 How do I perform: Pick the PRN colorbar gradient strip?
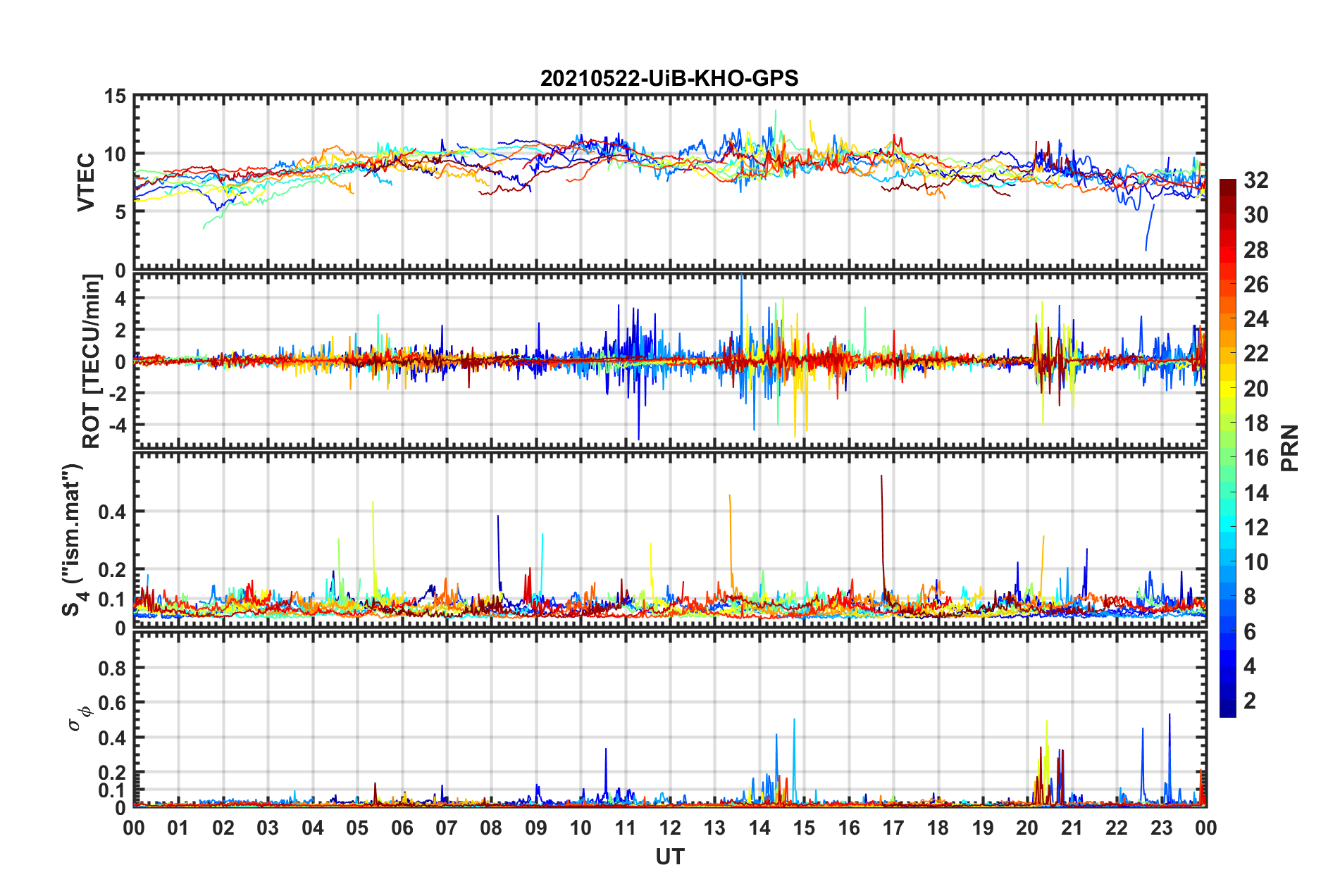[x=1228, y=448]
